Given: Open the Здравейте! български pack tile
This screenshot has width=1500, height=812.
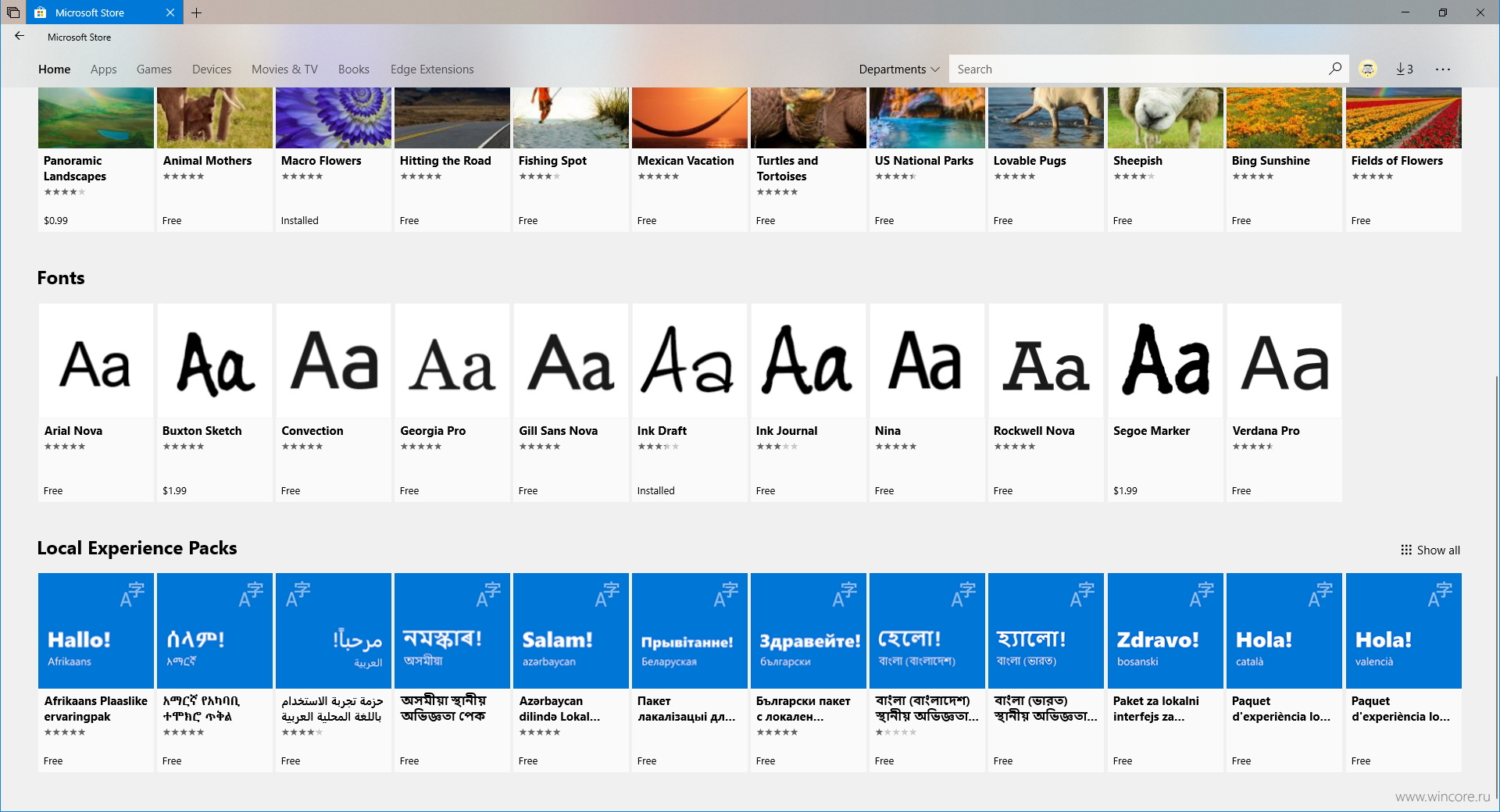Looking at the screenshot, I should click(x=809, y=672).
